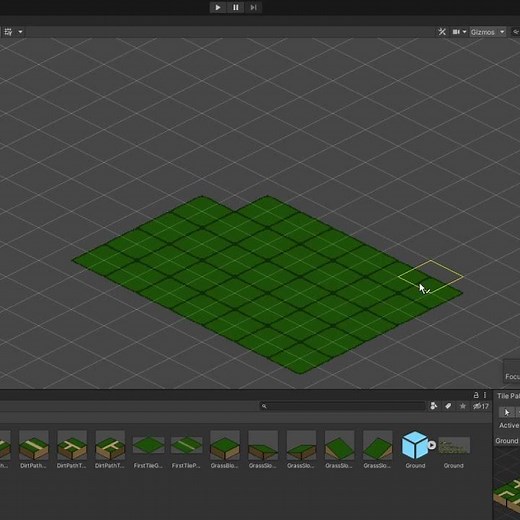Toggle the Project panel lock icon
The height and width of the screenshot is (520, 520).
pyautogui.click(x=476, y=395)
